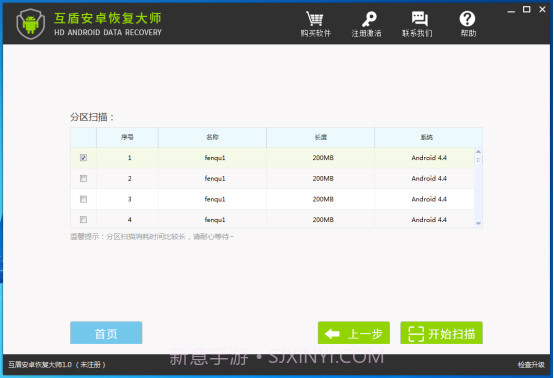This screenshot has height=378, width=554.
Task: Click Android 4.4 in row 2
Action: click(429, 178)
